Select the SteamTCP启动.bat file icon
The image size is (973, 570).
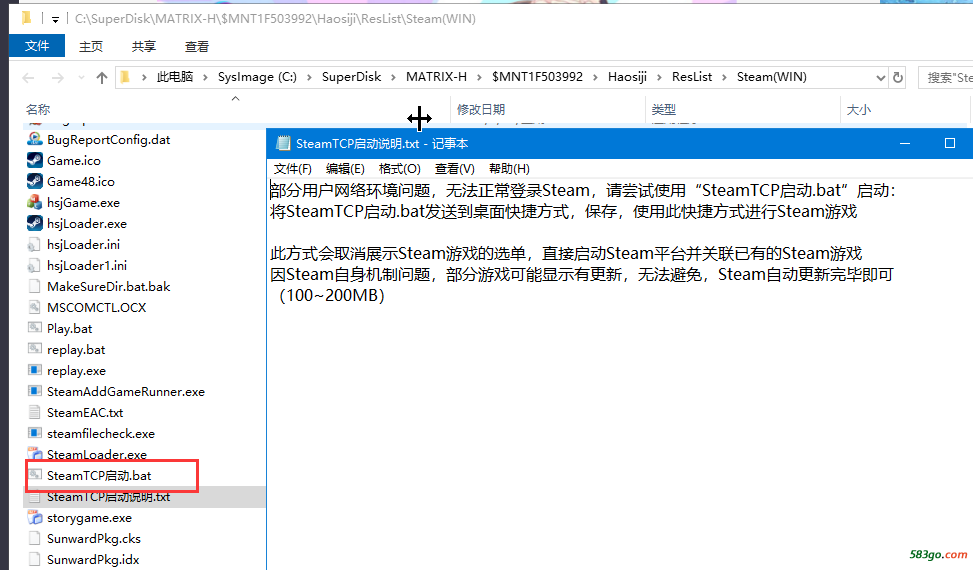click(35, 476)
